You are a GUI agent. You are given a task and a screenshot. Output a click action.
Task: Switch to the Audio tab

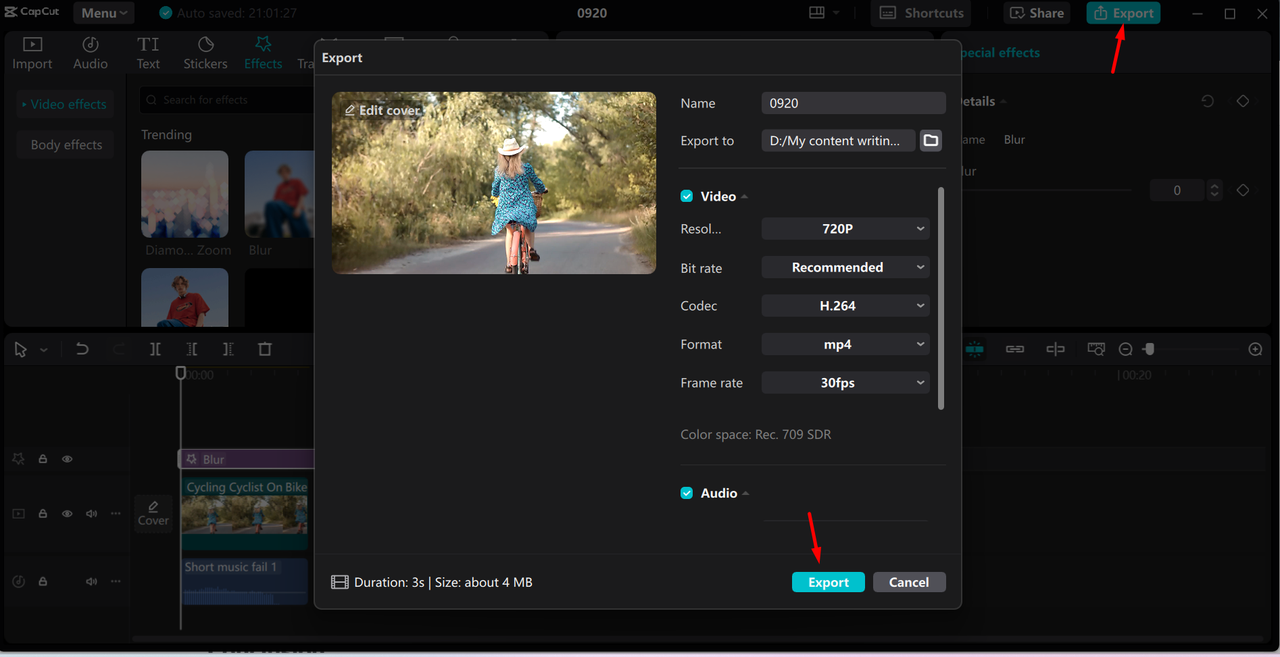coord(90,53)
